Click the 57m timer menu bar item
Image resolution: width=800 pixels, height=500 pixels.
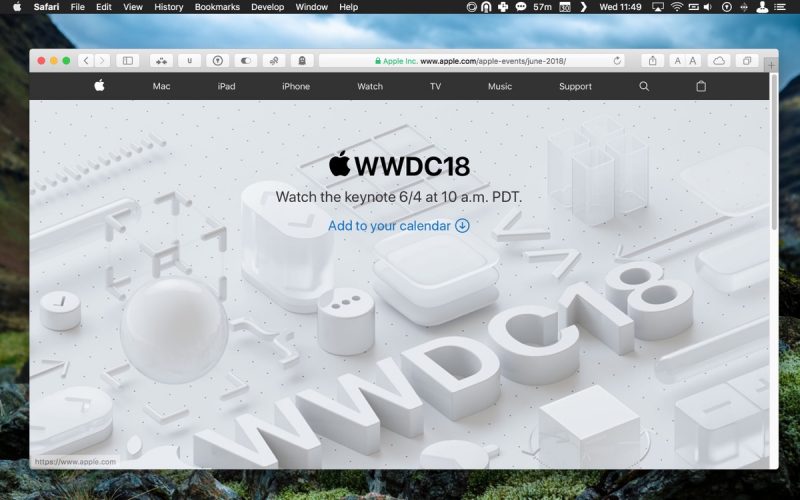coord(542,7)
